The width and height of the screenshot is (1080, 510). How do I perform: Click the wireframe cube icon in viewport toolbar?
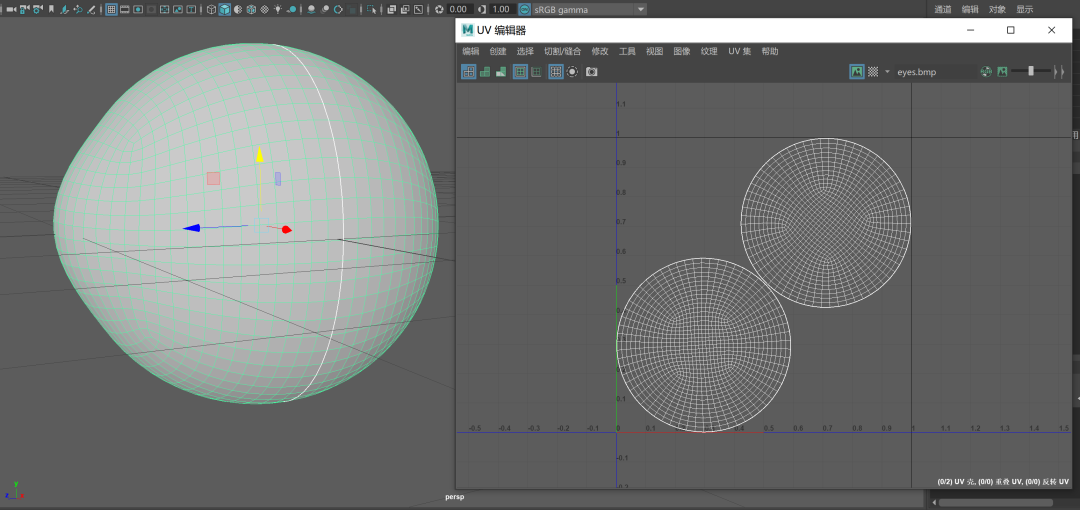[x=211, y=9]
